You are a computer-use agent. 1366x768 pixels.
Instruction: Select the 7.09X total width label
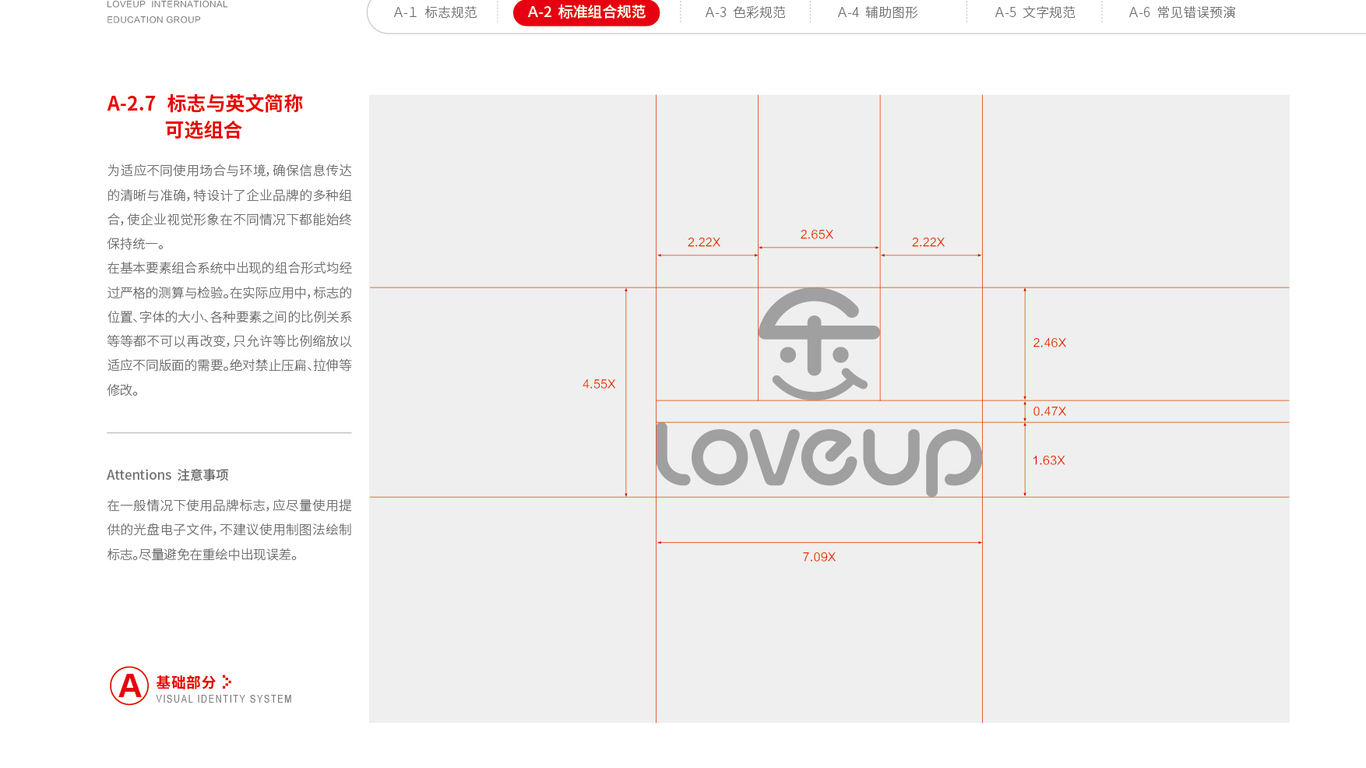point(819,557)
